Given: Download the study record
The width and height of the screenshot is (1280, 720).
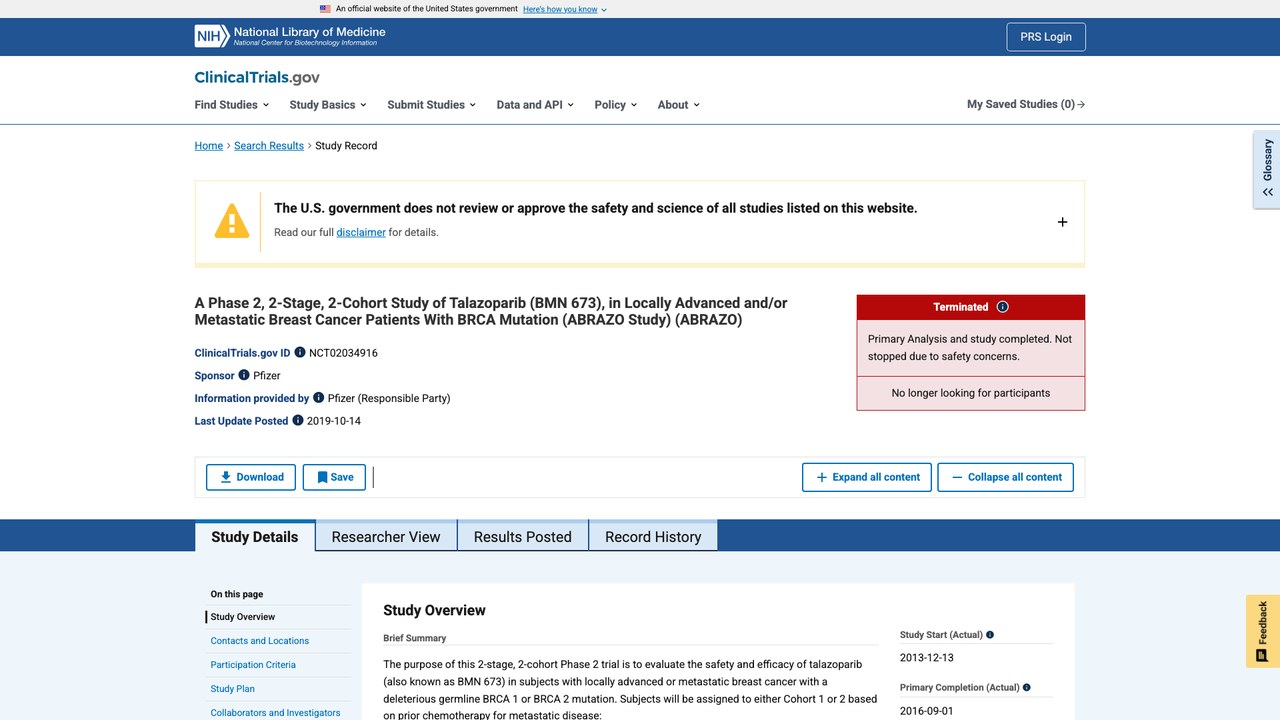Looking at the screenshot, I should (x=251, y=477).
